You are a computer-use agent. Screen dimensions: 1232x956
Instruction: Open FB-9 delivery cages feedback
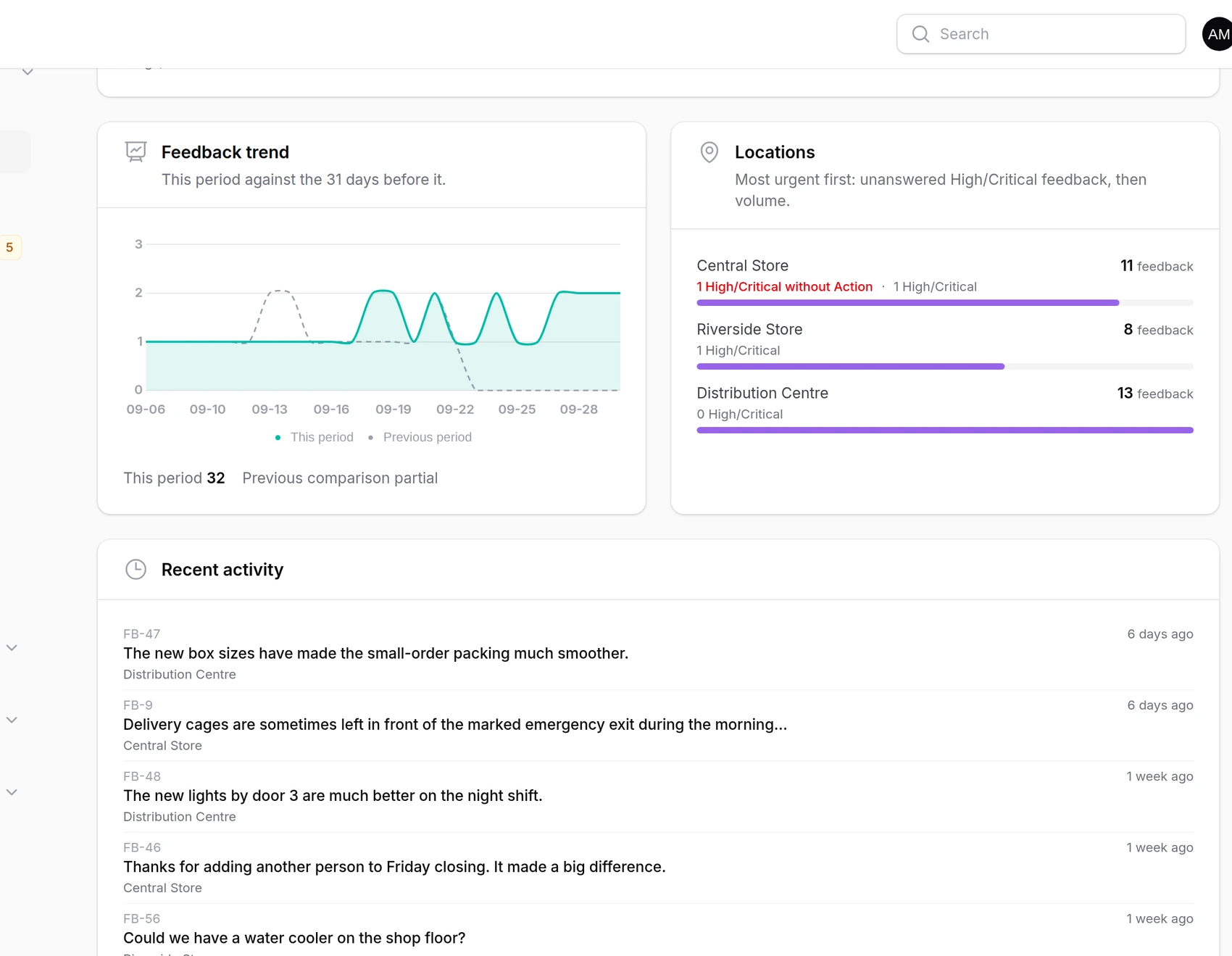click(x=658, y=725)
